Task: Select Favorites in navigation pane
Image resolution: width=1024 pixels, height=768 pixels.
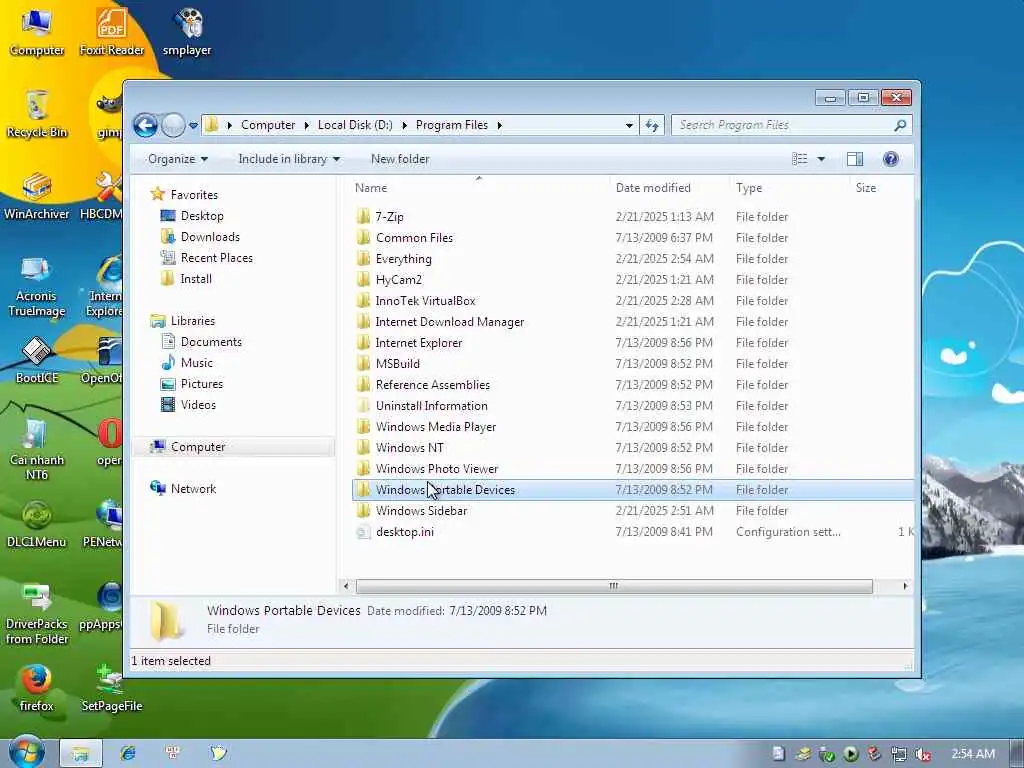Action: pyautogui.click(x=193, y=195)
